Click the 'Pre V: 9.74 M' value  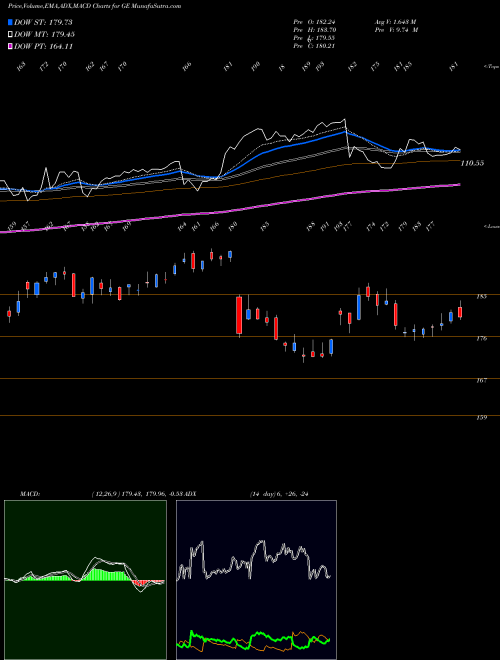[x=396, y=30]
